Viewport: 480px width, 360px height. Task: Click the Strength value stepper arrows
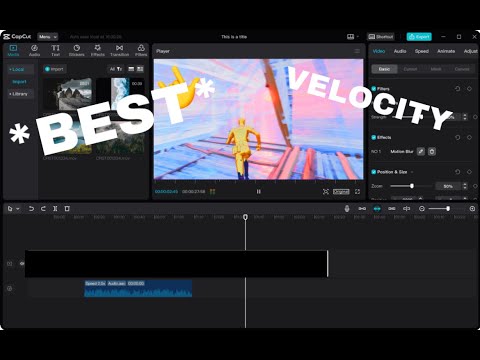coord(465,117)
